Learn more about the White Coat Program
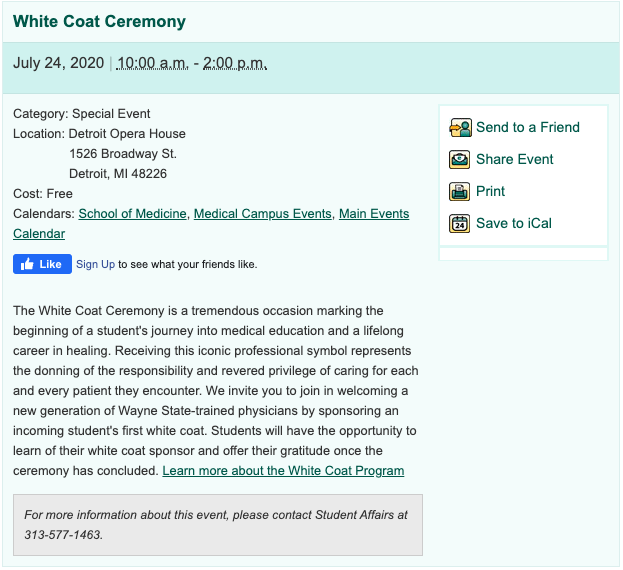Image resolution: width=623 pixels, height=570 pixels. (x=283, y=471)
